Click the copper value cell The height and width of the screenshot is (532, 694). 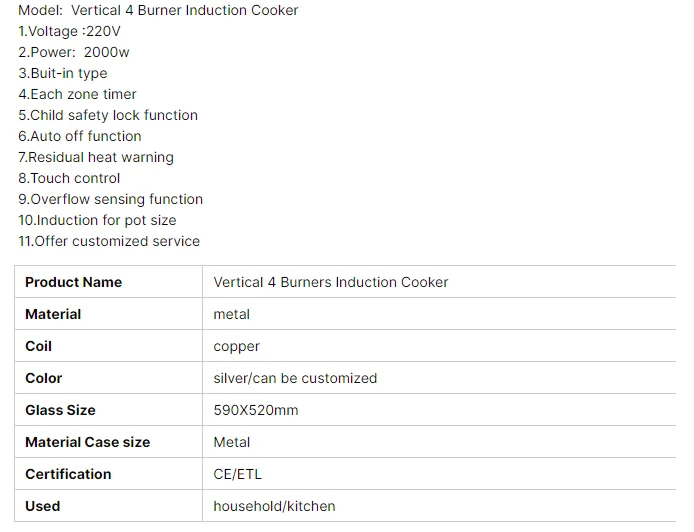(439, 346)
